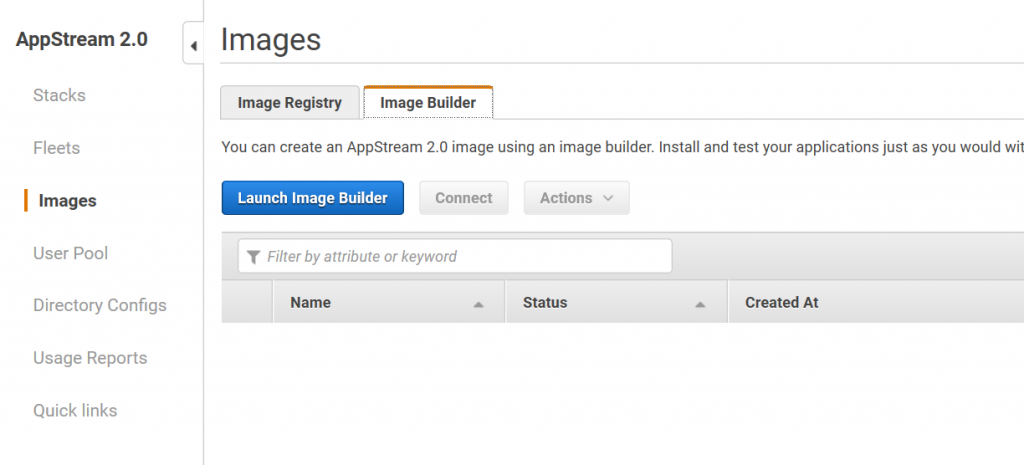Open Stacks in the sidebar
The image size is (1024, 465).
pos(59,95)
